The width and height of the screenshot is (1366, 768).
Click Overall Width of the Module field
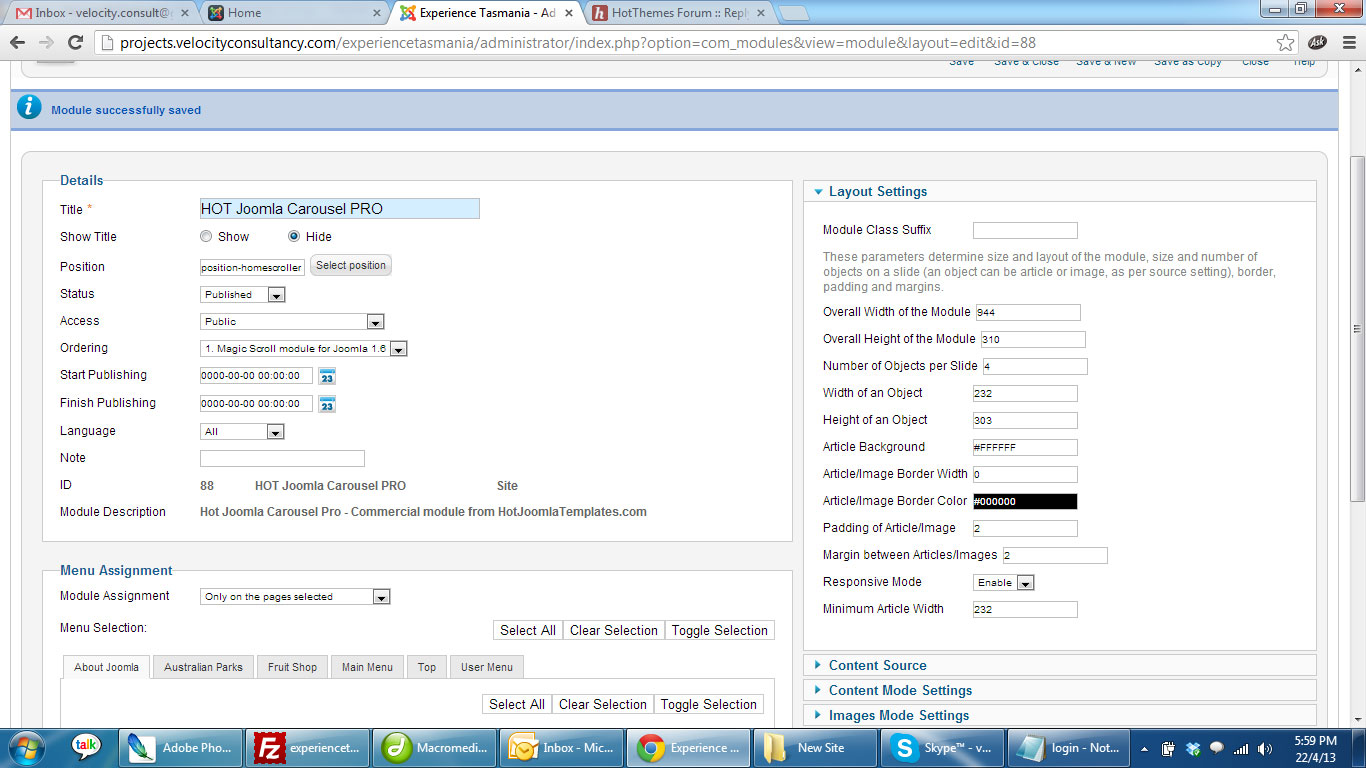coord(1028,313)
